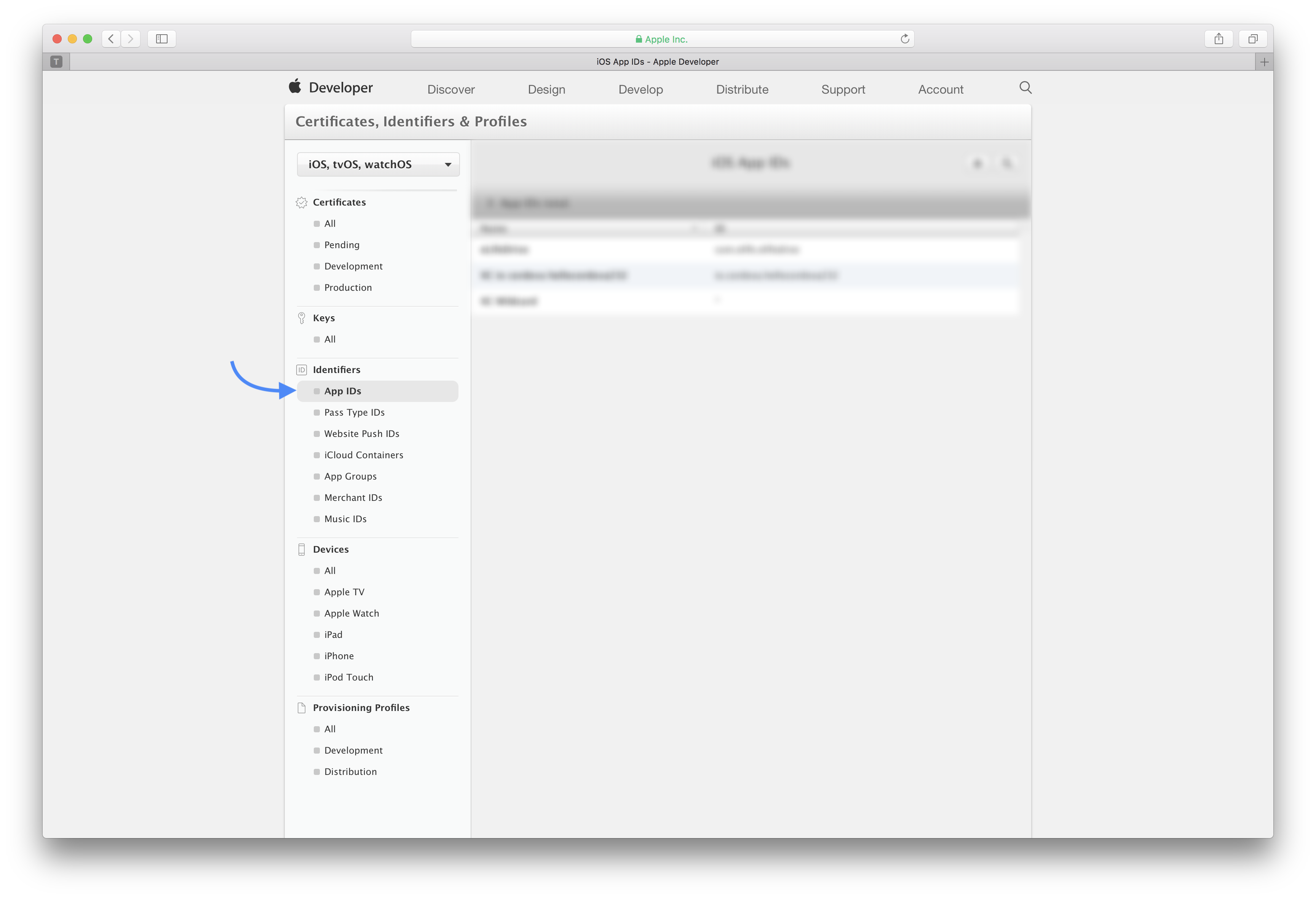Viewport: 1316px width, 899px height.
Task: Select iCloud Containers
Action: 364,455
